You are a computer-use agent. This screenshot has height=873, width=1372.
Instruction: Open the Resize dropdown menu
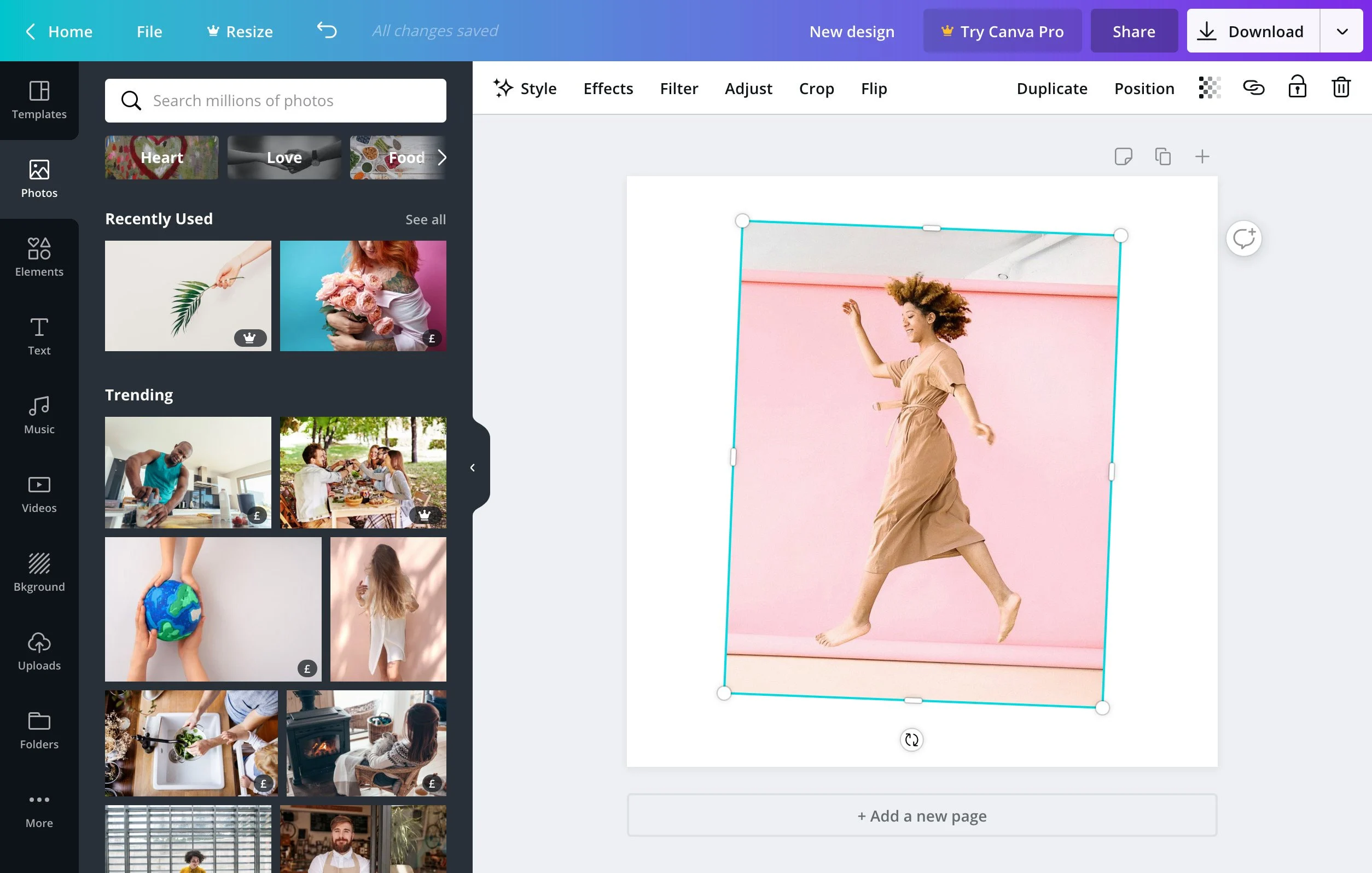[x=248, y=30]
